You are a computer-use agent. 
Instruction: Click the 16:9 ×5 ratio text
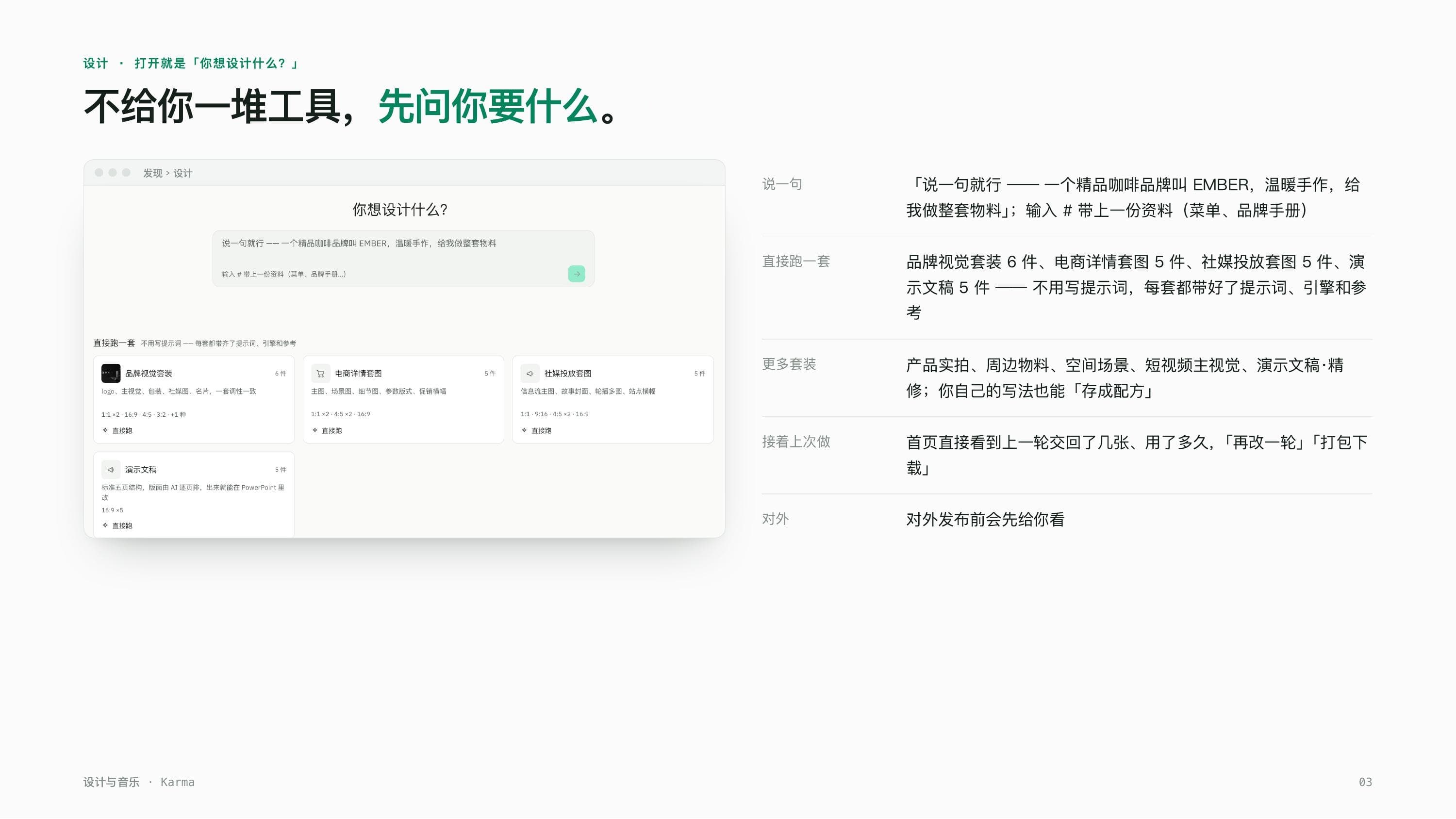click(x=113, y=510)
